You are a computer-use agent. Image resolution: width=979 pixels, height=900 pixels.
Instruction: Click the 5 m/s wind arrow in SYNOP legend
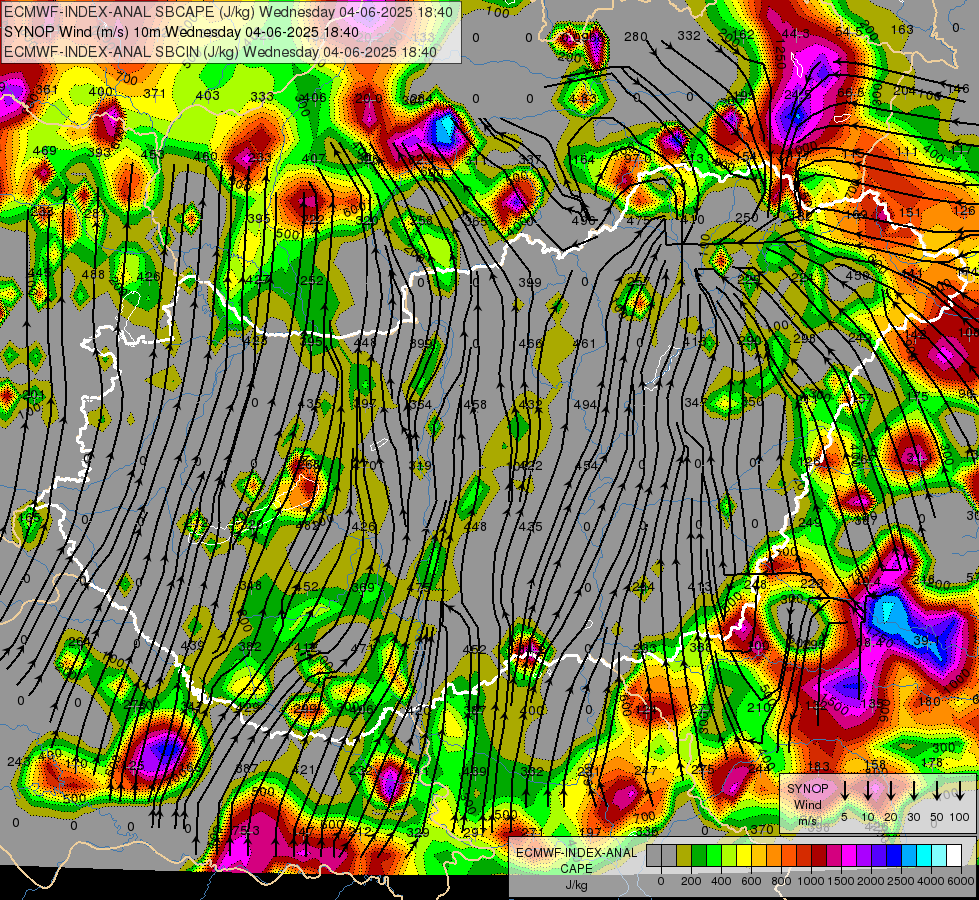tap(844, 790)
